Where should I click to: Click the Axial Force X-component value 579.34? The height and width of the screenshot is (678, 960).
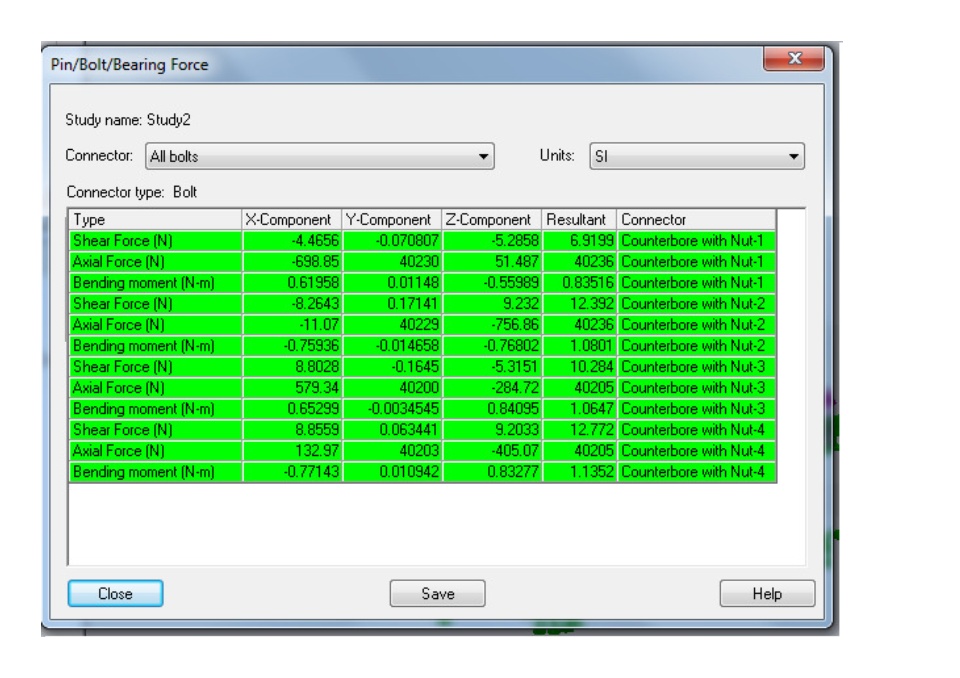(x=317, y=388)
